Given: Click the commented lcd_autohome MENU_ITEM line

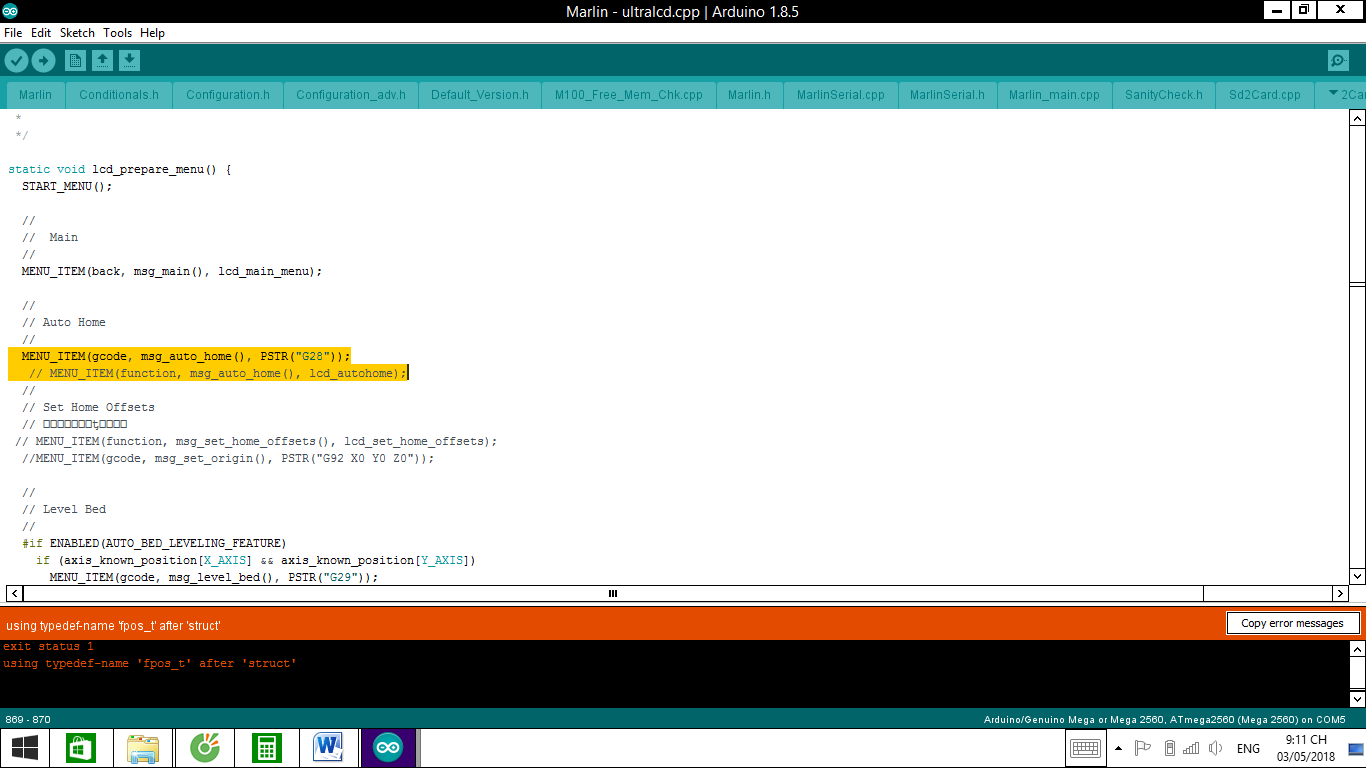Looking at the screenshot, I should coord(218,373).
